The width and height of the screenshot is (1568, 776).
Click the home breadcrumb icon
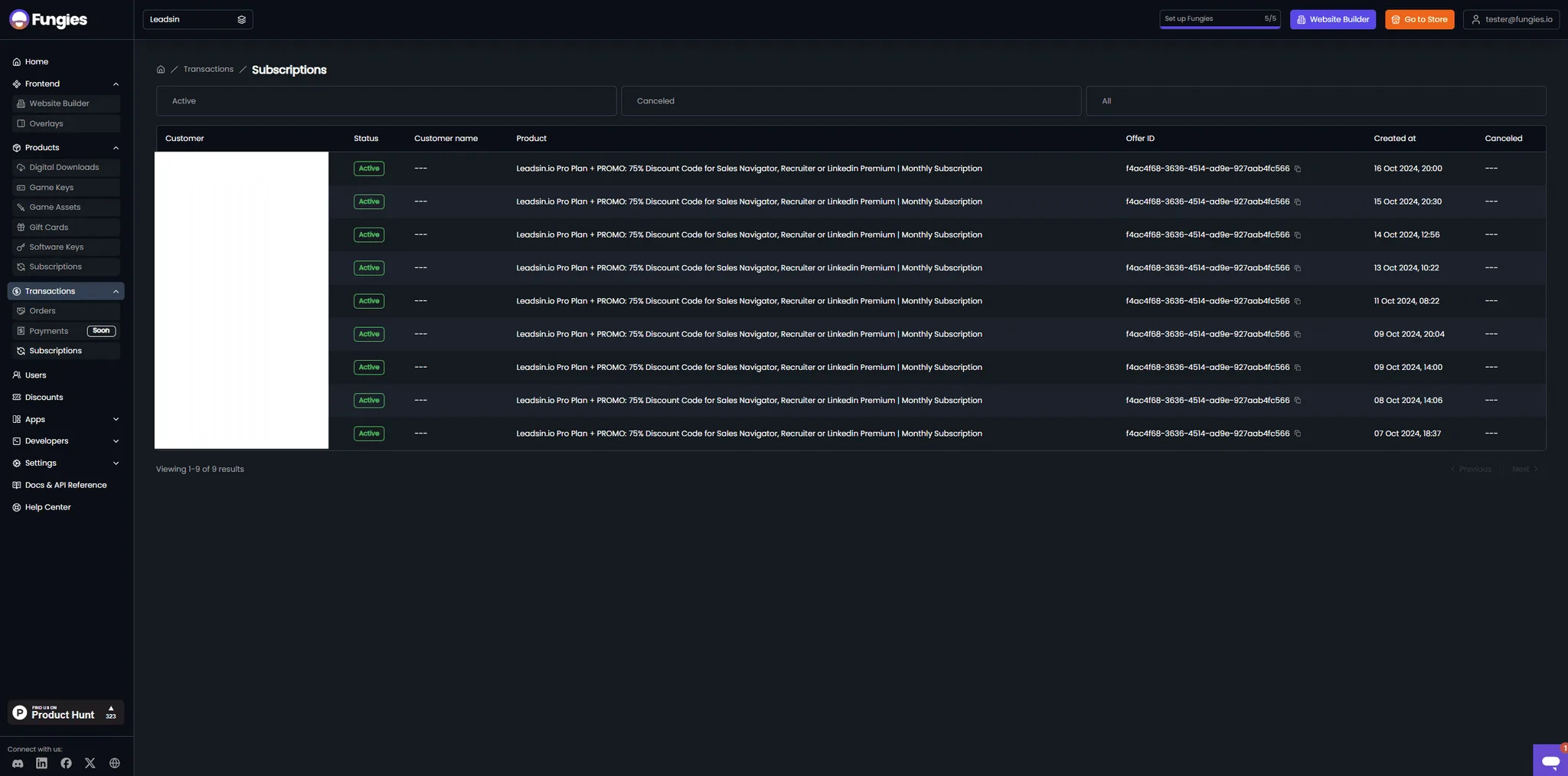point(161,70)
